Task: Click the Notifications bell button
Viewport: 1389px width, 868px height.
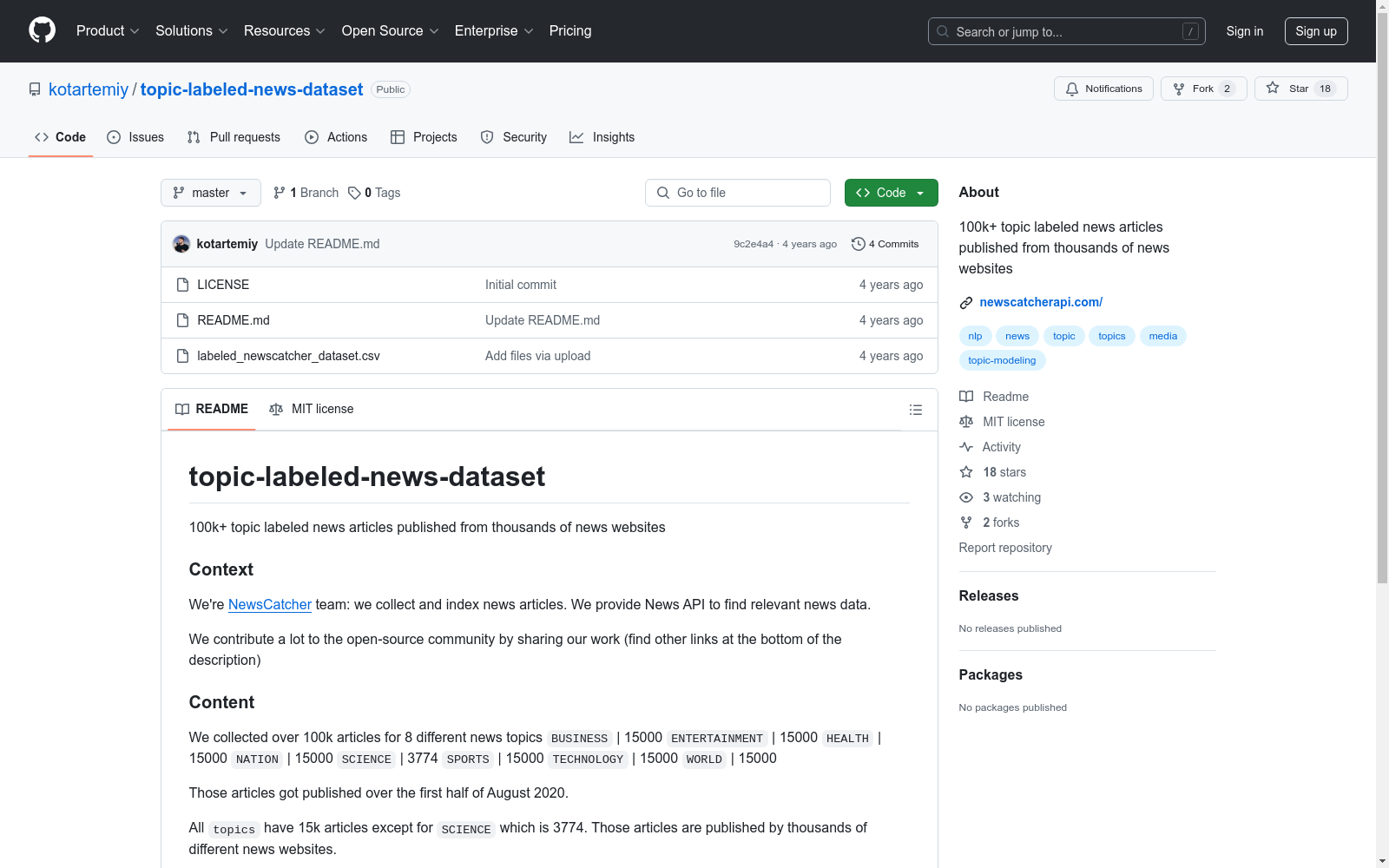Action: [1103, 89]
